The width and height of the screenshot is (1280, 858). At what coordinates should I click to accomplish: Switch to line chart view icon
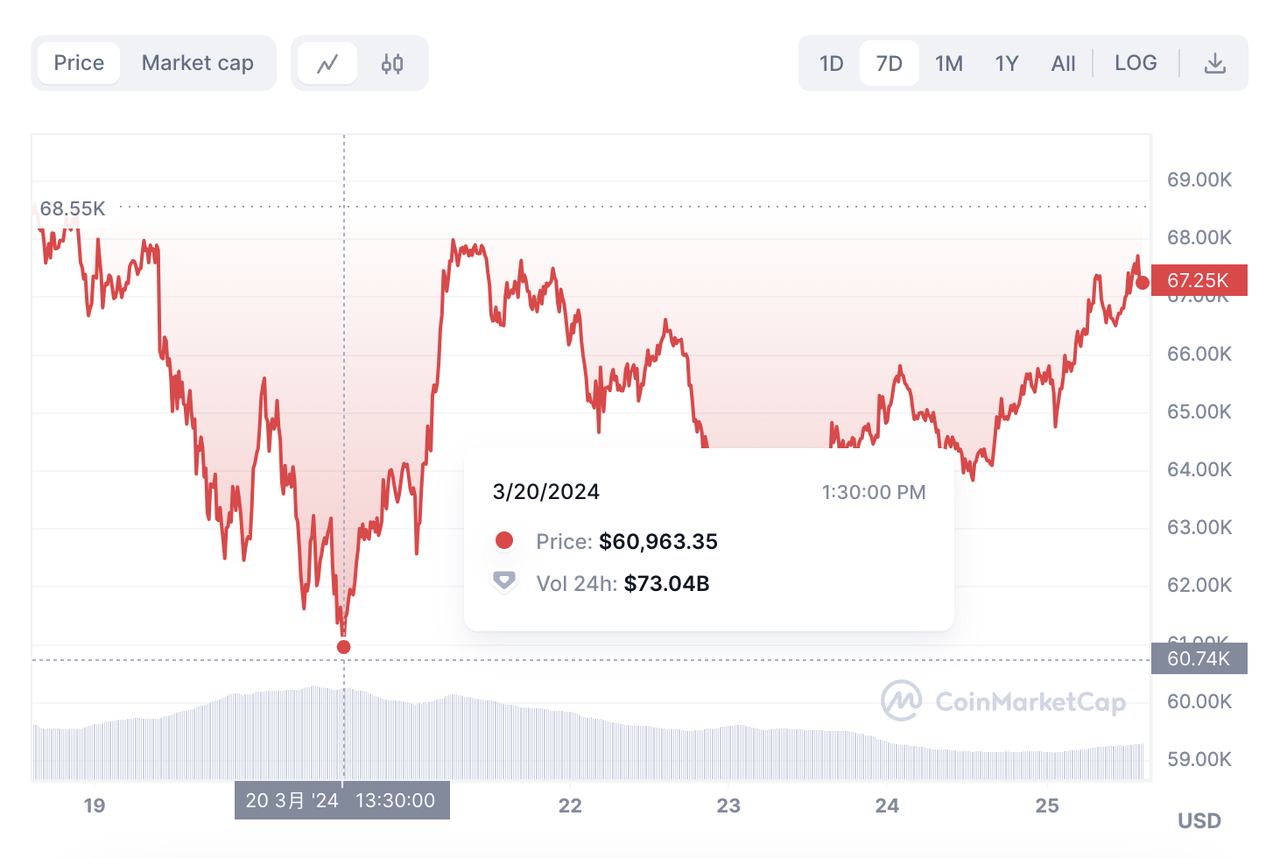coord(327,64)
